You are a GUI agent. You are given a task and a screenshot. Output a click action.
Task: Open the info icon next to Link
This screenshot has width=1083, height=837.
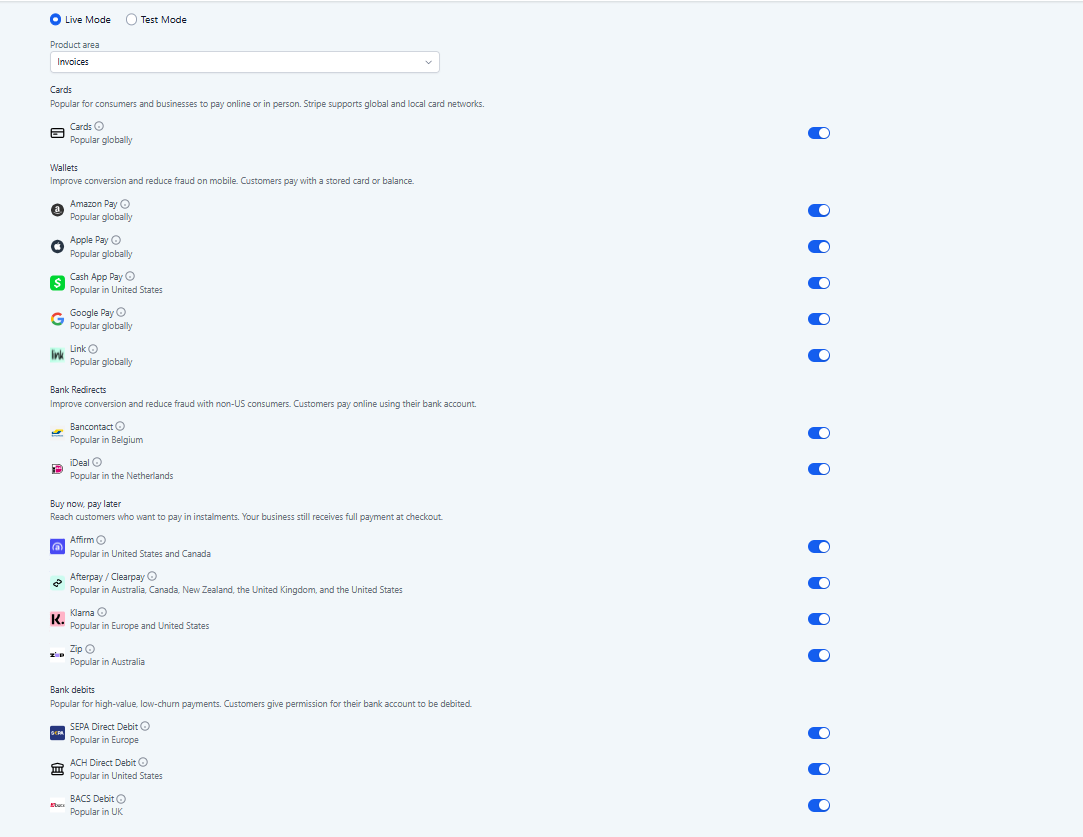[93, 349]
